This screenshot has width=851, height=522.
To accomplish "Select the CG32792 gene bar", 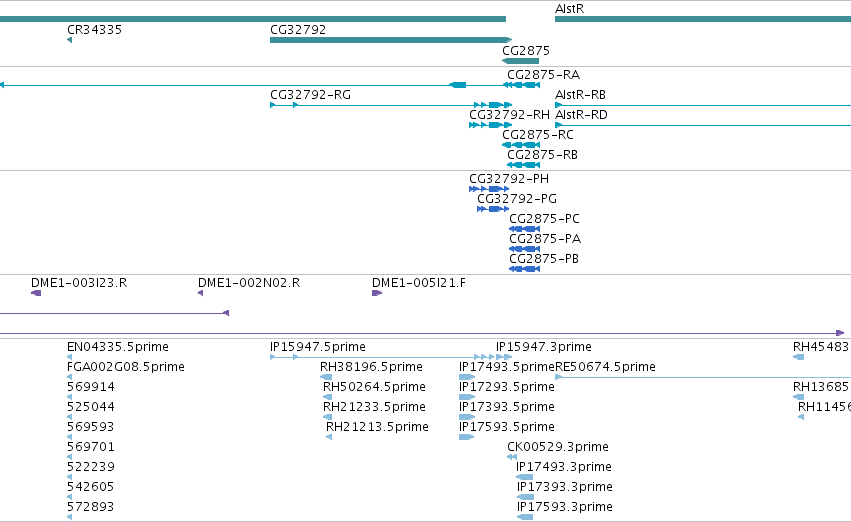I will pos(391,40).
